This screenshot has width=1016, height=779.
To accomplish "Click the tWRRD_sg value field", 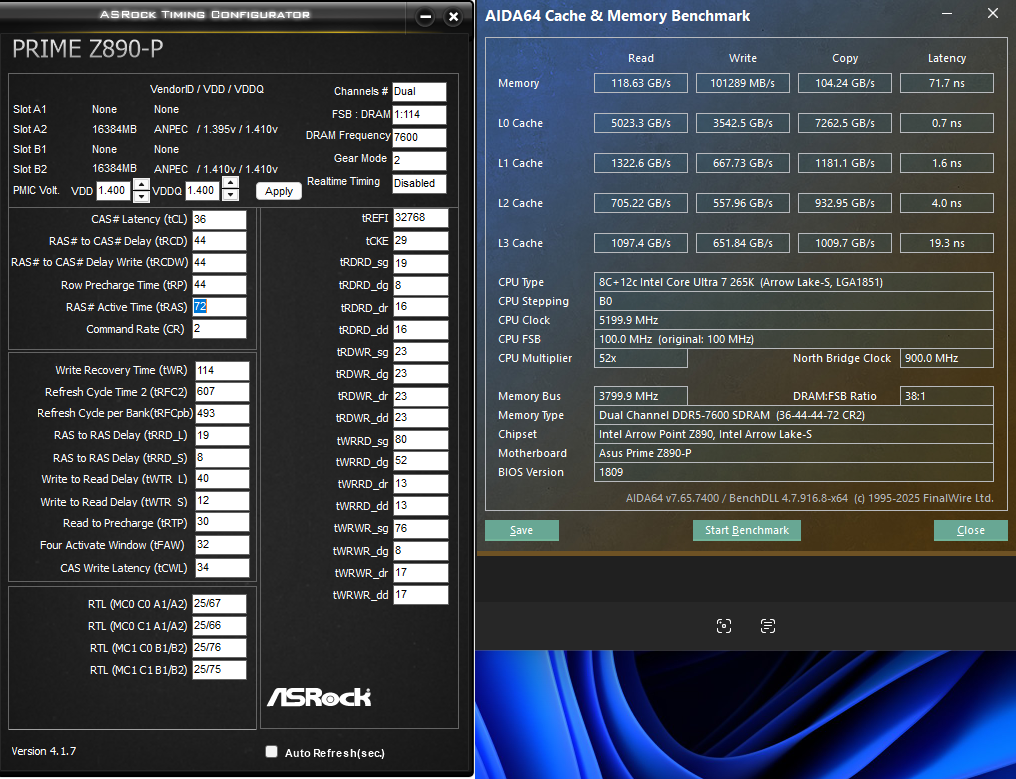I will tap(421, 440).
